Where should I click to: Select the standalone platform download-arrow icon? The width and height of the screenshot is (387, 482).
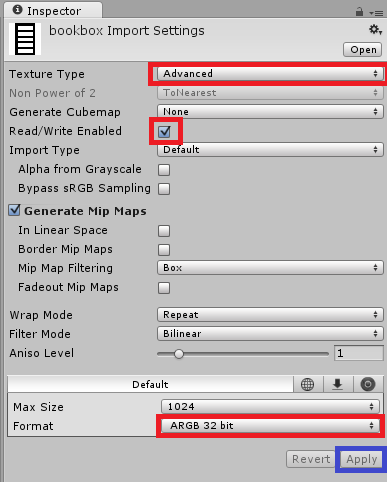pyautogui.click(x=338, y=384)
